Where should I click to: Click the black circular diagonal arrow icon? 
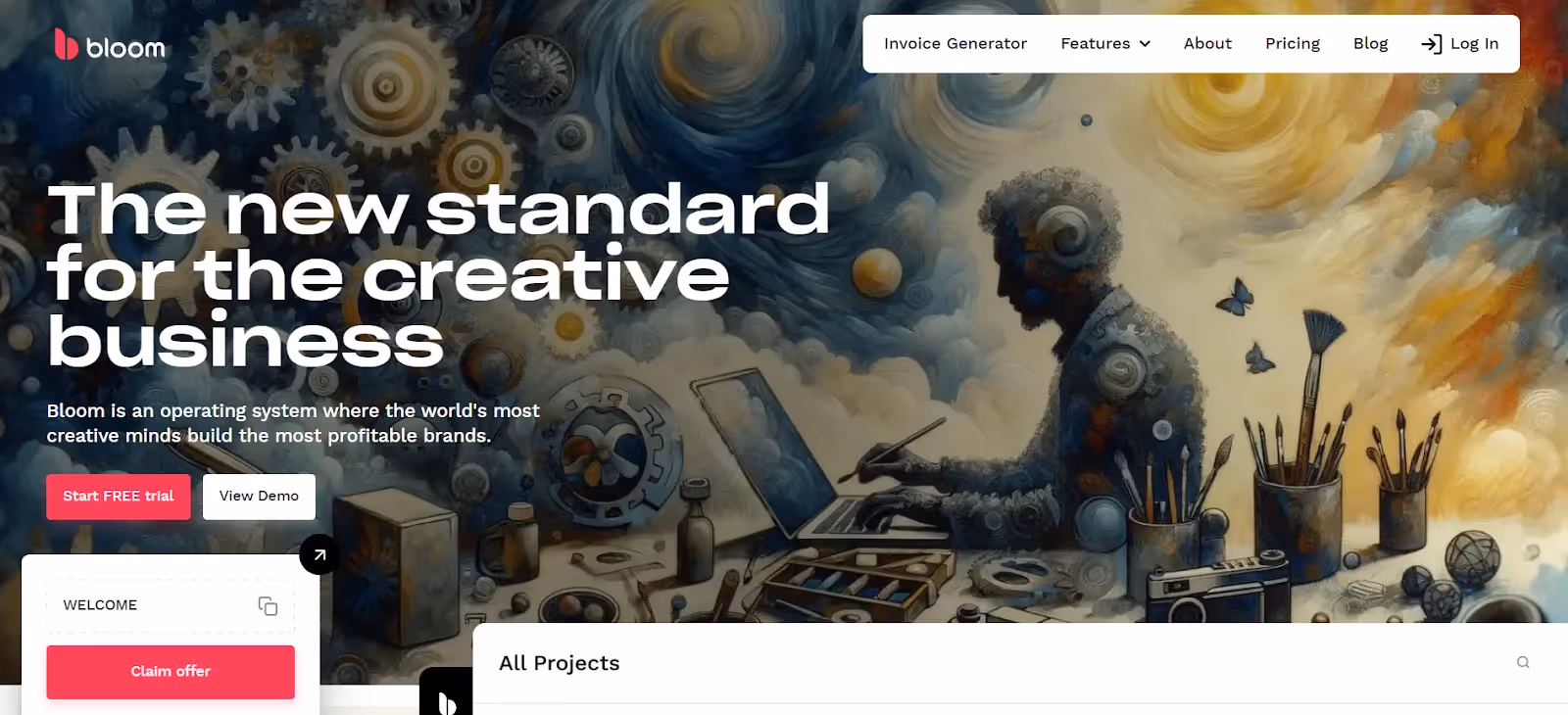tap(319, 554)
